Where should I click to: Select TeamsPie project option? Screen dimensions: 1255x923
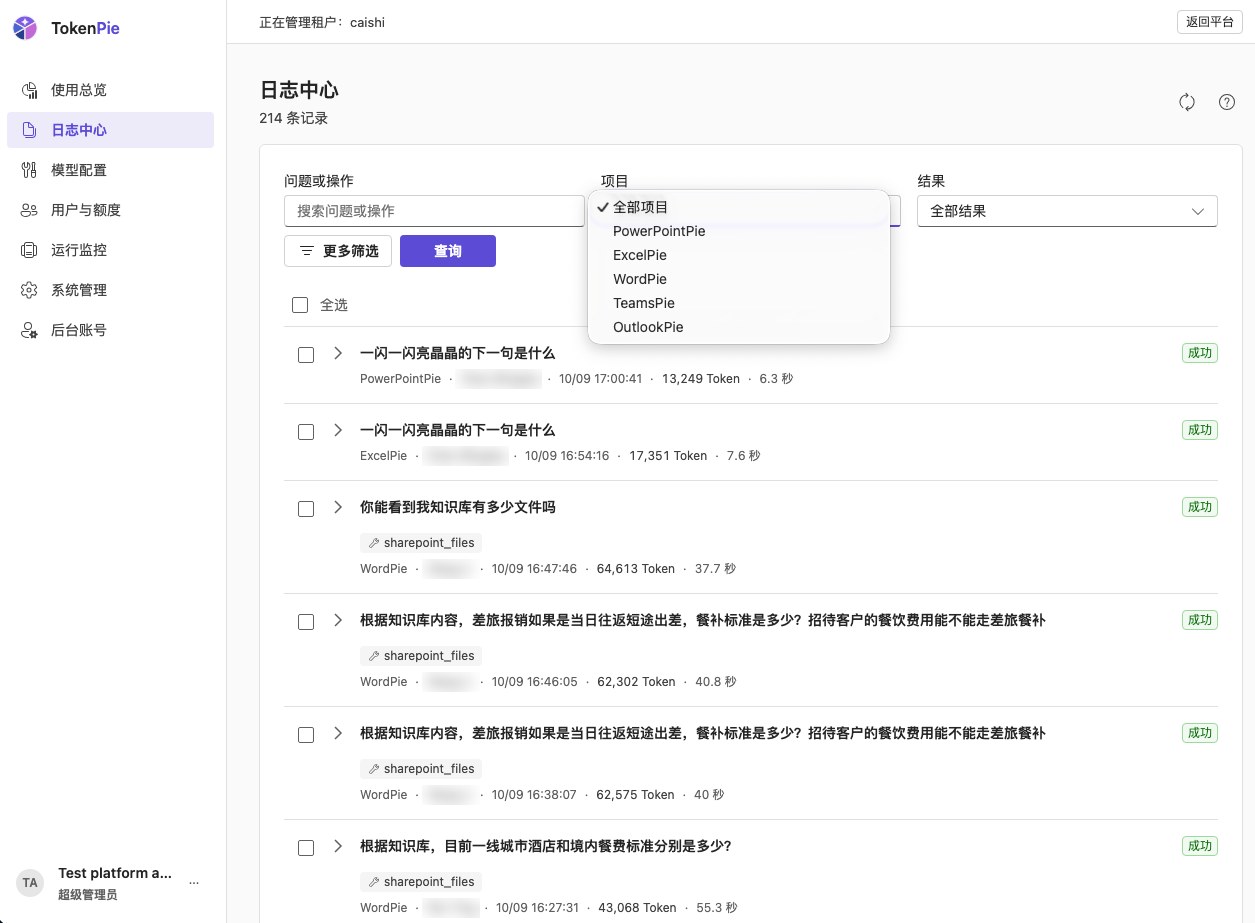738,303
